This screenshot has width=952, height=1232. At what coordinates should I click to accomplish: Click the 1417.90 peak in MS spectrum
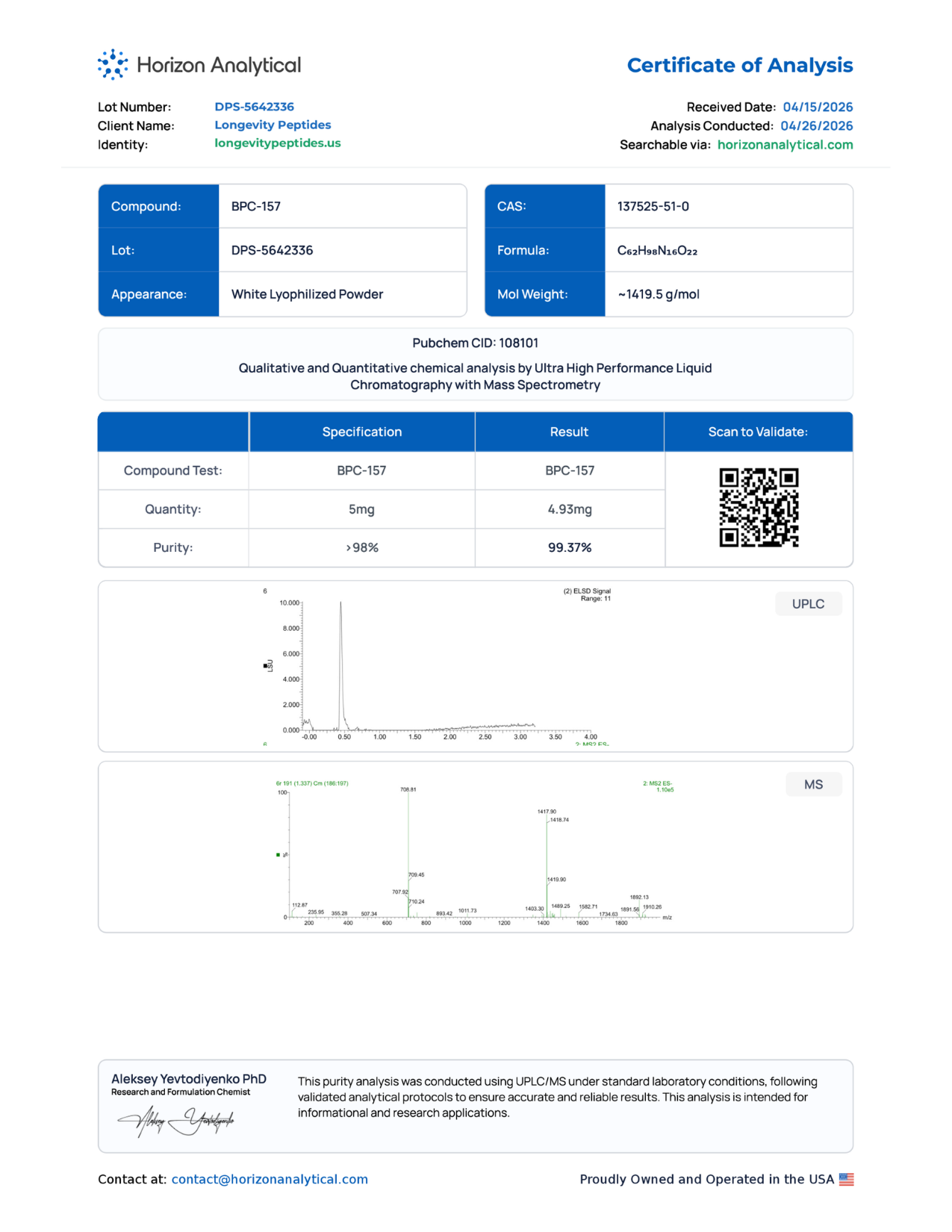coord(547,866)
